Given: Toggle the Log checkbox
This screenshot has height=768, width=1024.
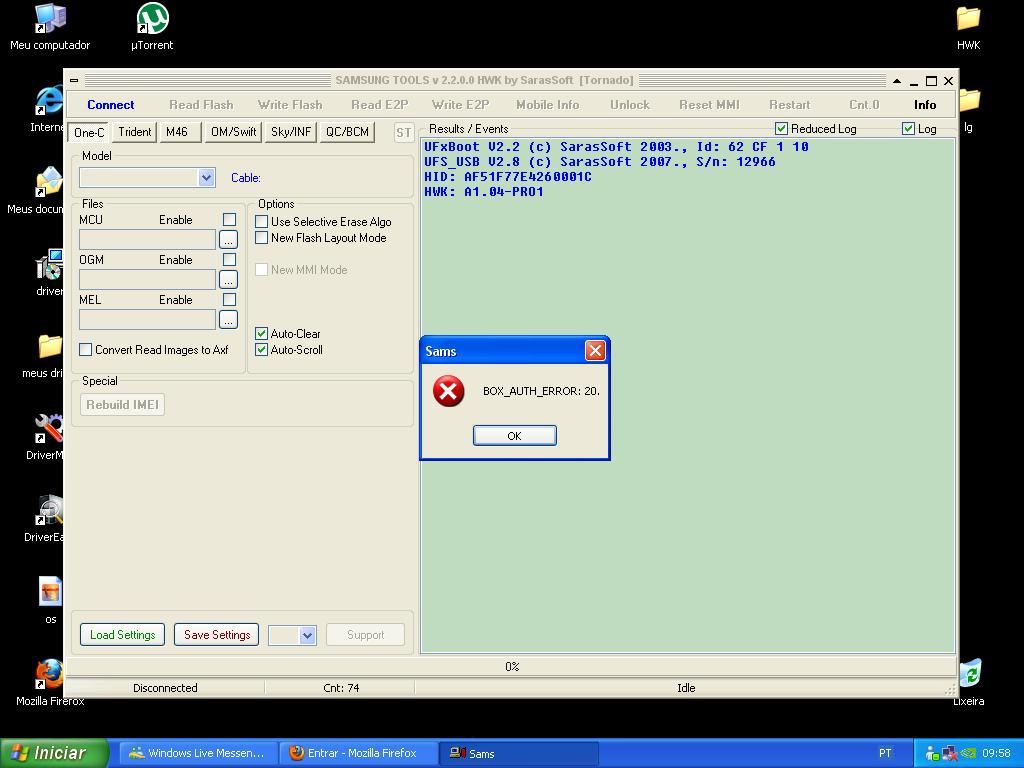Looking at the screenshot, I should pyautogui.click(x=908, y=129).
